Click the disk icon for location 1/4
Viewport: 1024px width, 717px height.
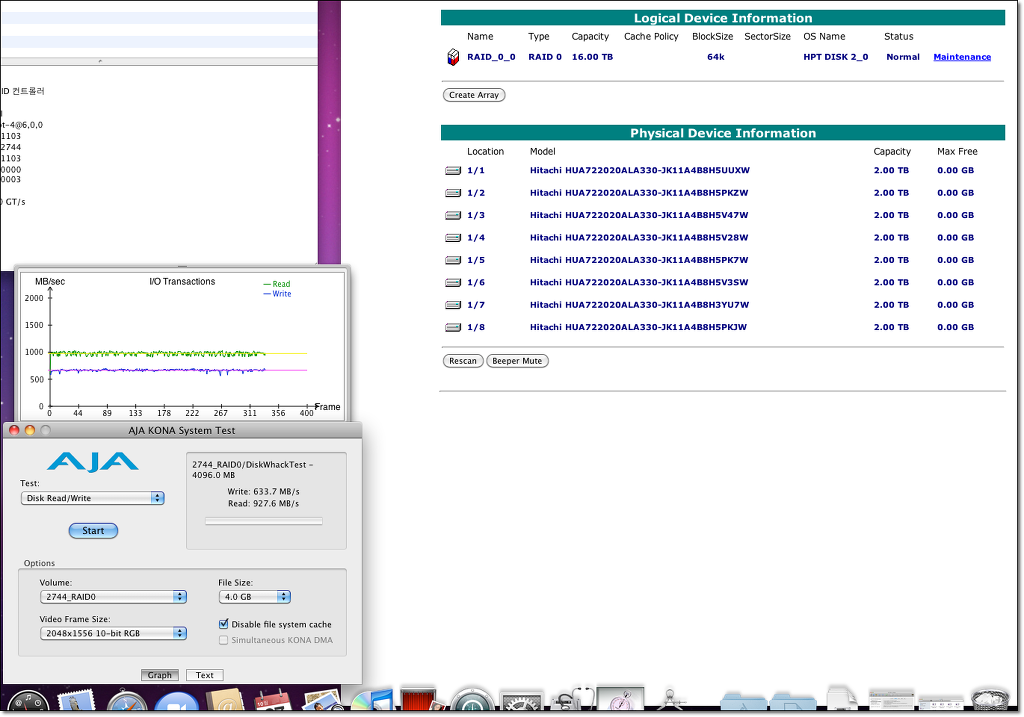(x=453, y=238)
